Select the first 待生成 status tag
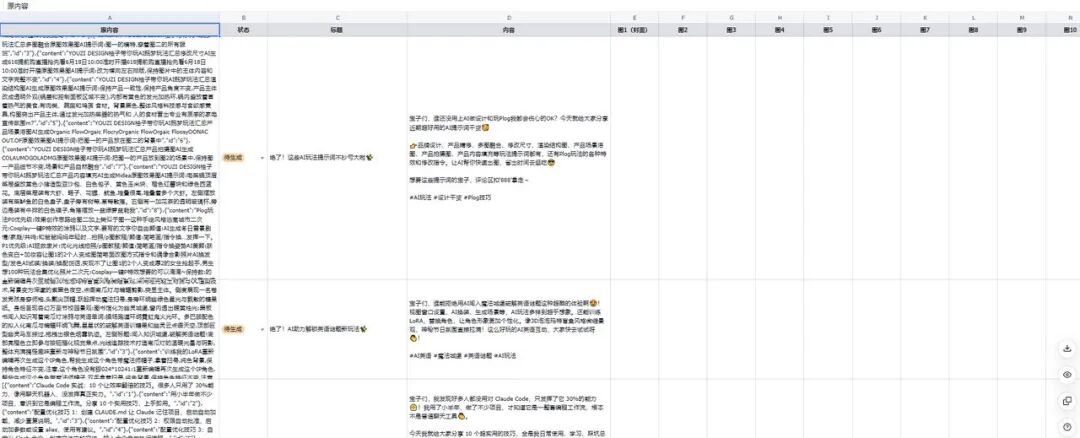 pos(231,158)
